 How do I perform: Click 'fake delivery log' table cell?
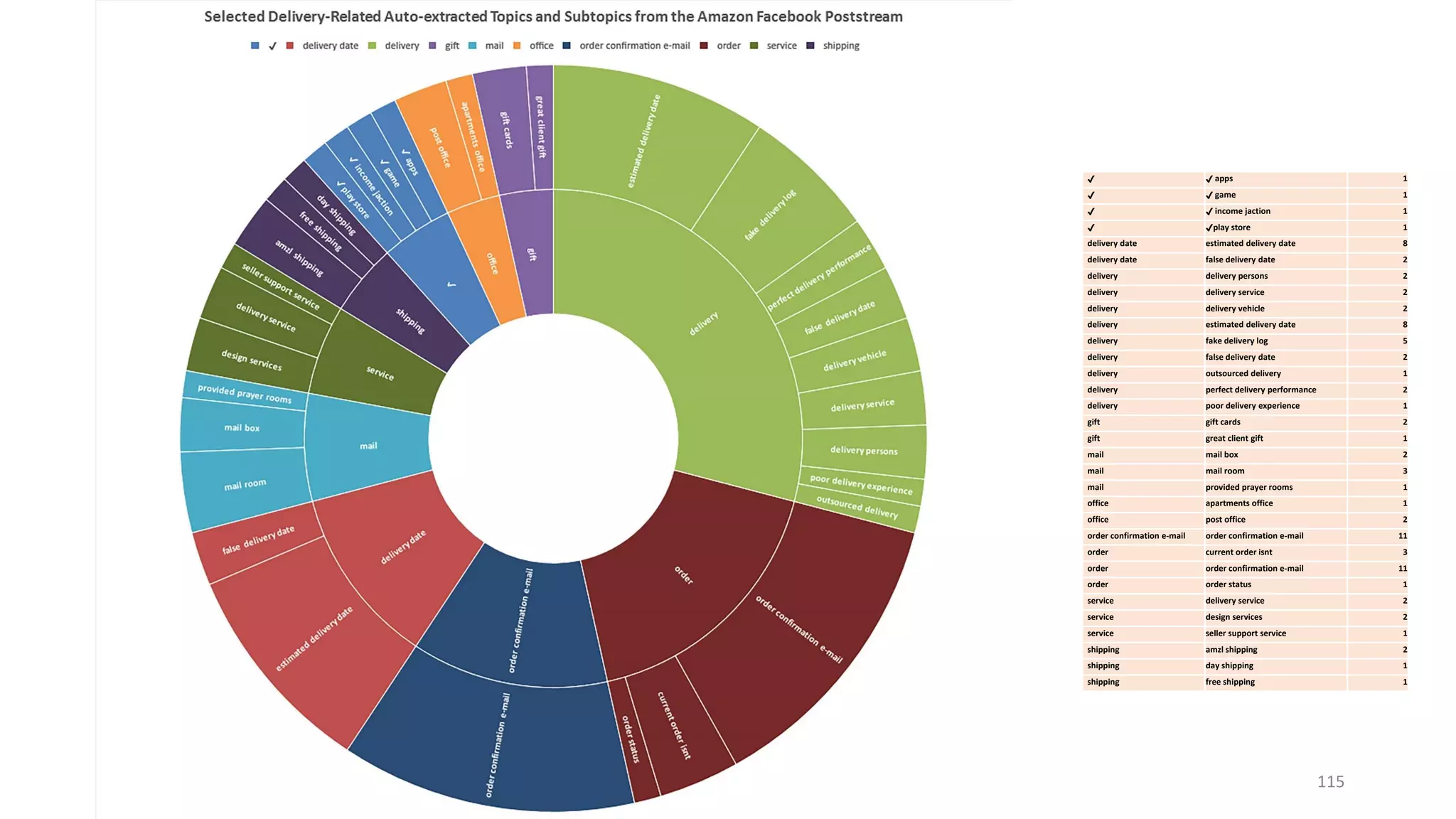click(1236, 341)
